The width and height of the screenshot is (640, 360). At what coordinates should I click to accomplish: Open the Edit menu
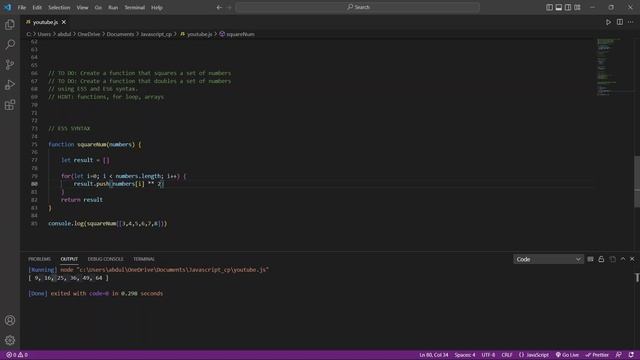pos(37,7)
